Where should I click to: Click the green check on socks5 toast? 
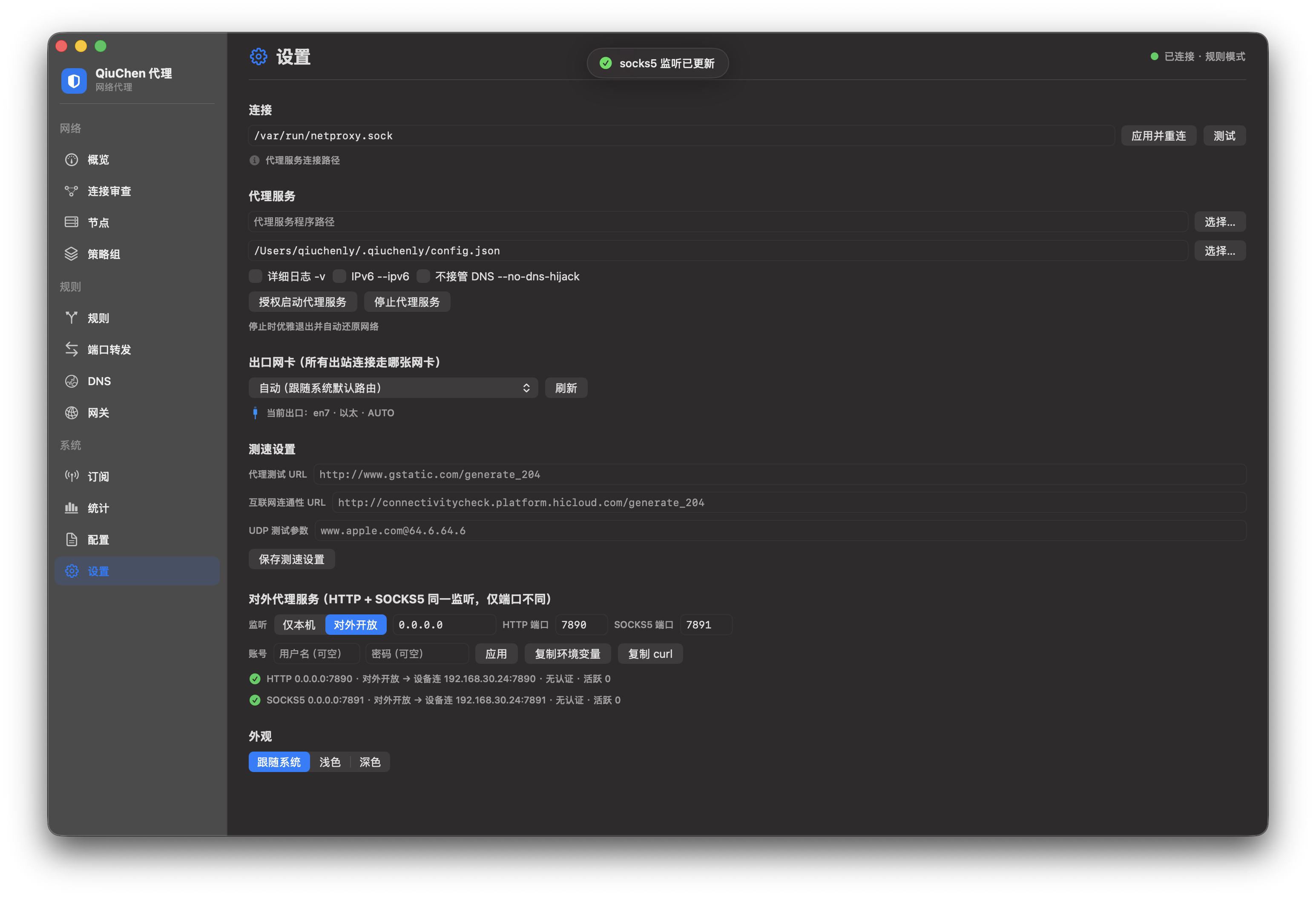(605, 63)
